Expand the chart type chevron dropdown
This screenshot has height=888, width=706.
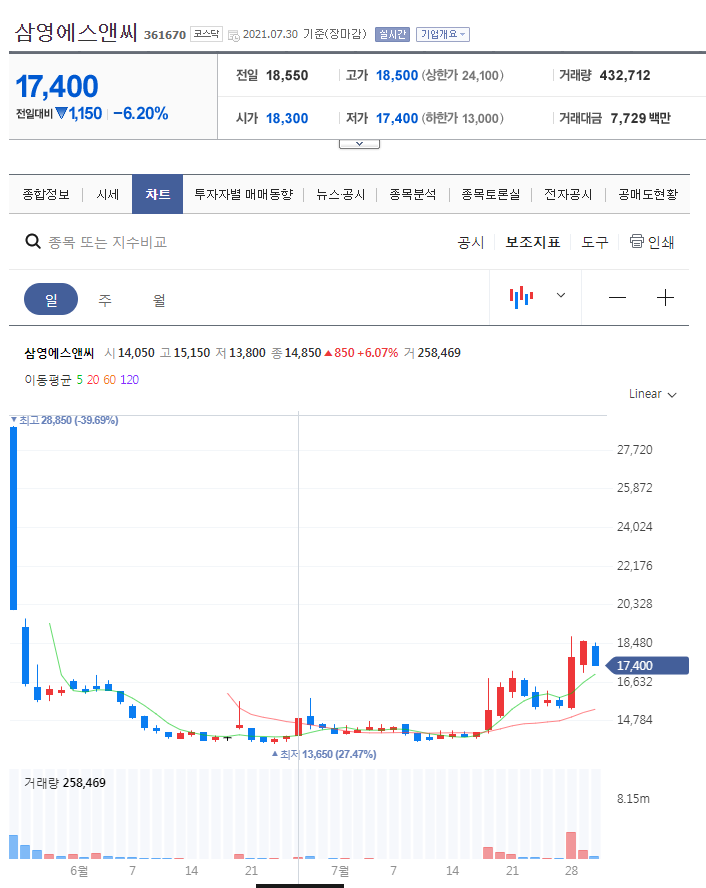(560, 295)
